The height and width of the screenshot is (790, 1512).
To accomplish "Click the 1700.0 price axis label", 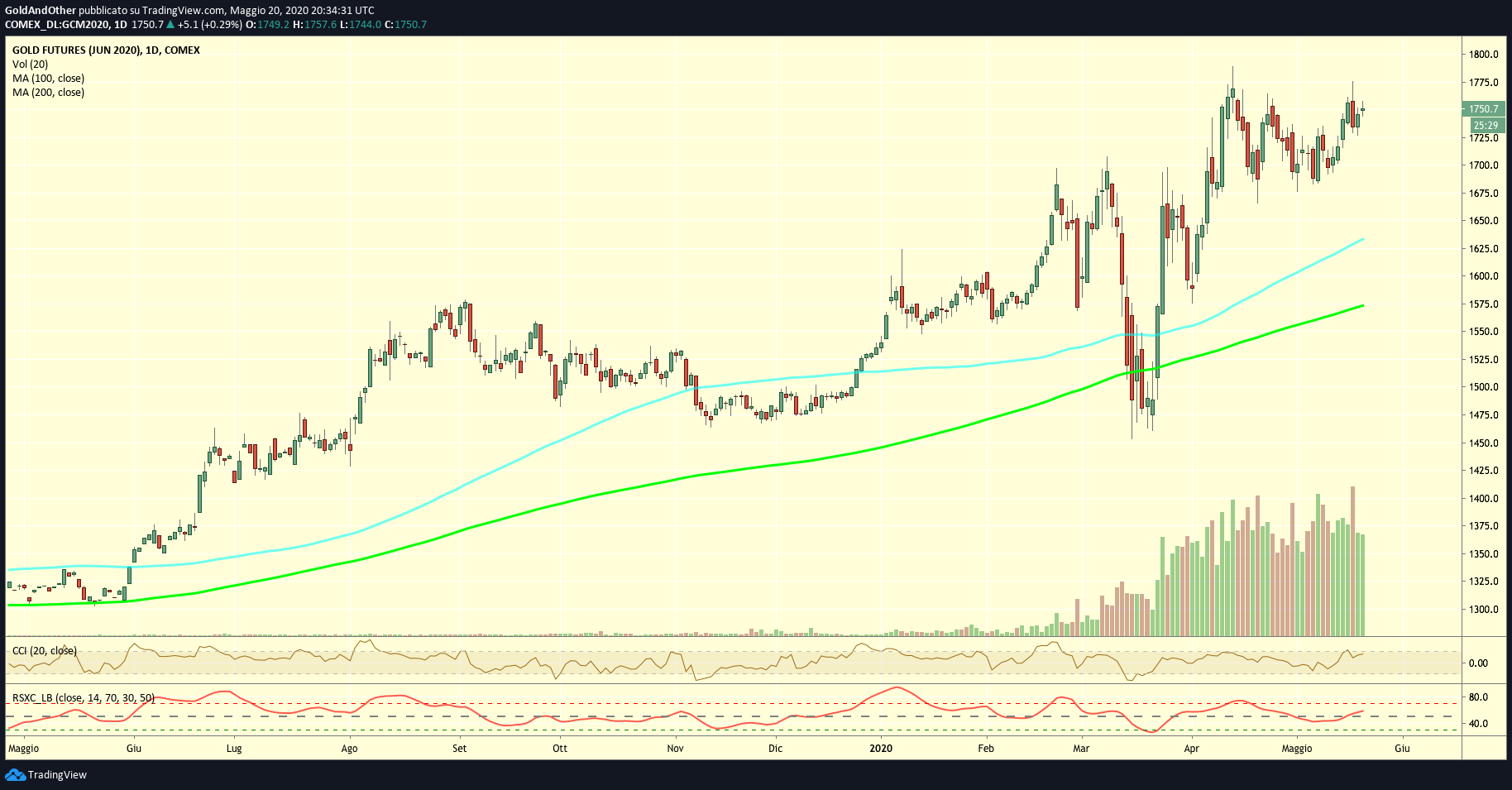I will coord(1484,165).
